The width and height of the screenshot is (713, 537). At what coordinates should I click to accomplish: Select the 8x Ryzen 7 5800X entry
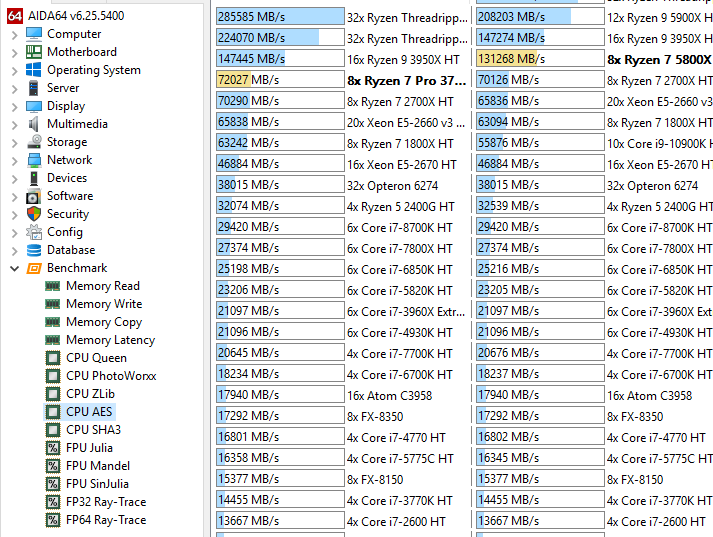click(659, 60)
